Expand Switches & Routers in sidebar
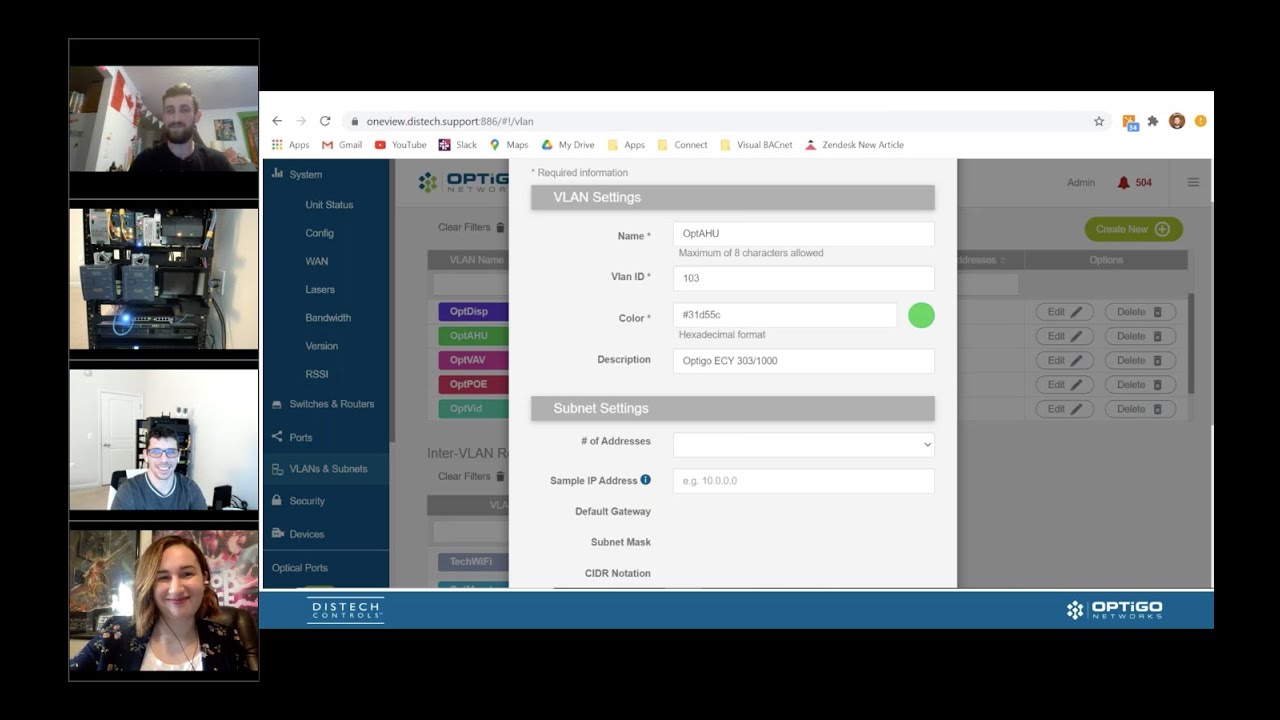 click(331, 404)
